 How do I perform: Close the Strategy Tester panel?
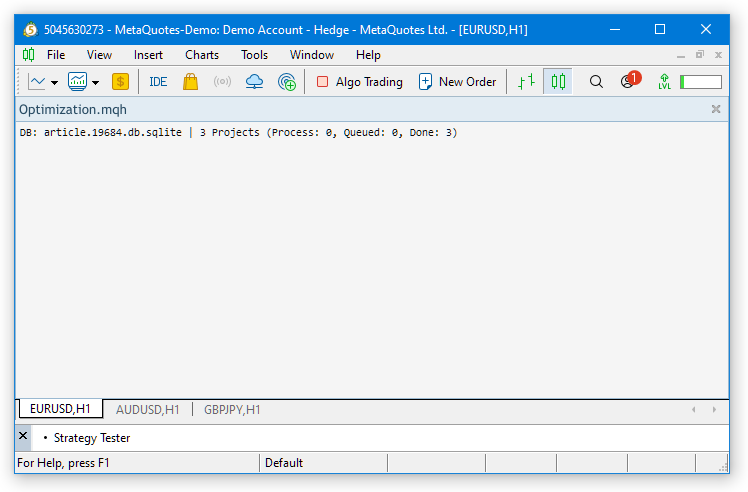[23, 436]
